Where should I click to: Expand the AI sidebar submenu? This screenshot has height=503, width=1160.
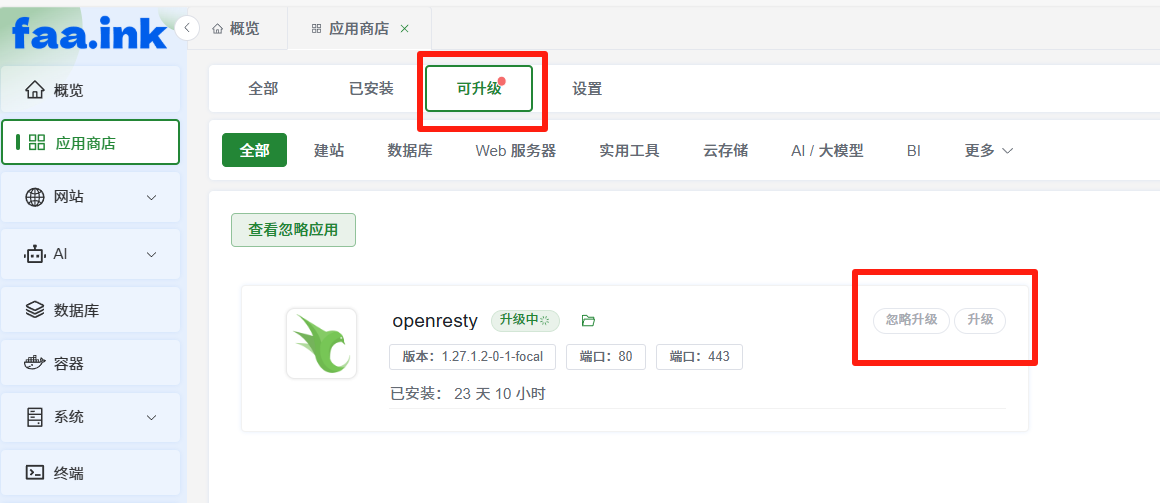[x=90, y=254]
